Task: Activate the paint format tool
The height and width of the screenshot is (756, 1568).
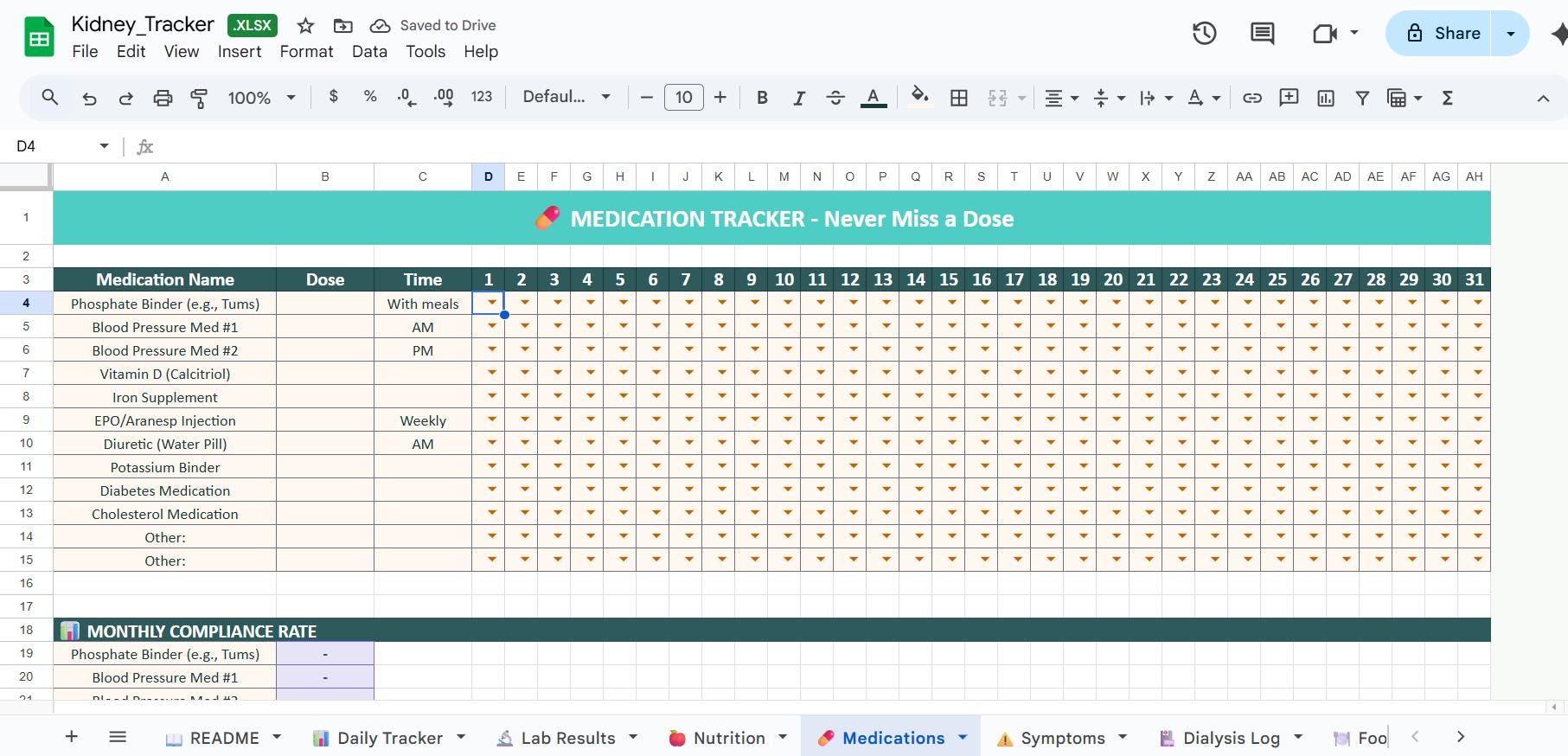Action: point(199,98)
